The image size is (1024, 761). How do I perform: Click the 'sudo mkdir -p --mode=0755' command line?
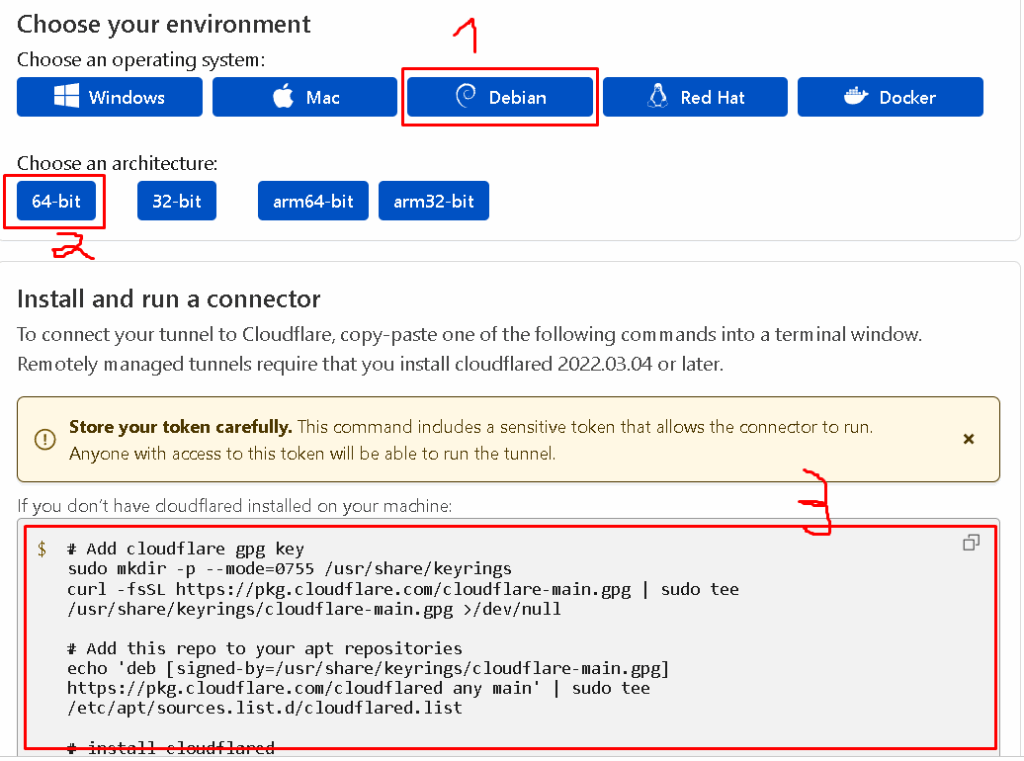(289, 569)
